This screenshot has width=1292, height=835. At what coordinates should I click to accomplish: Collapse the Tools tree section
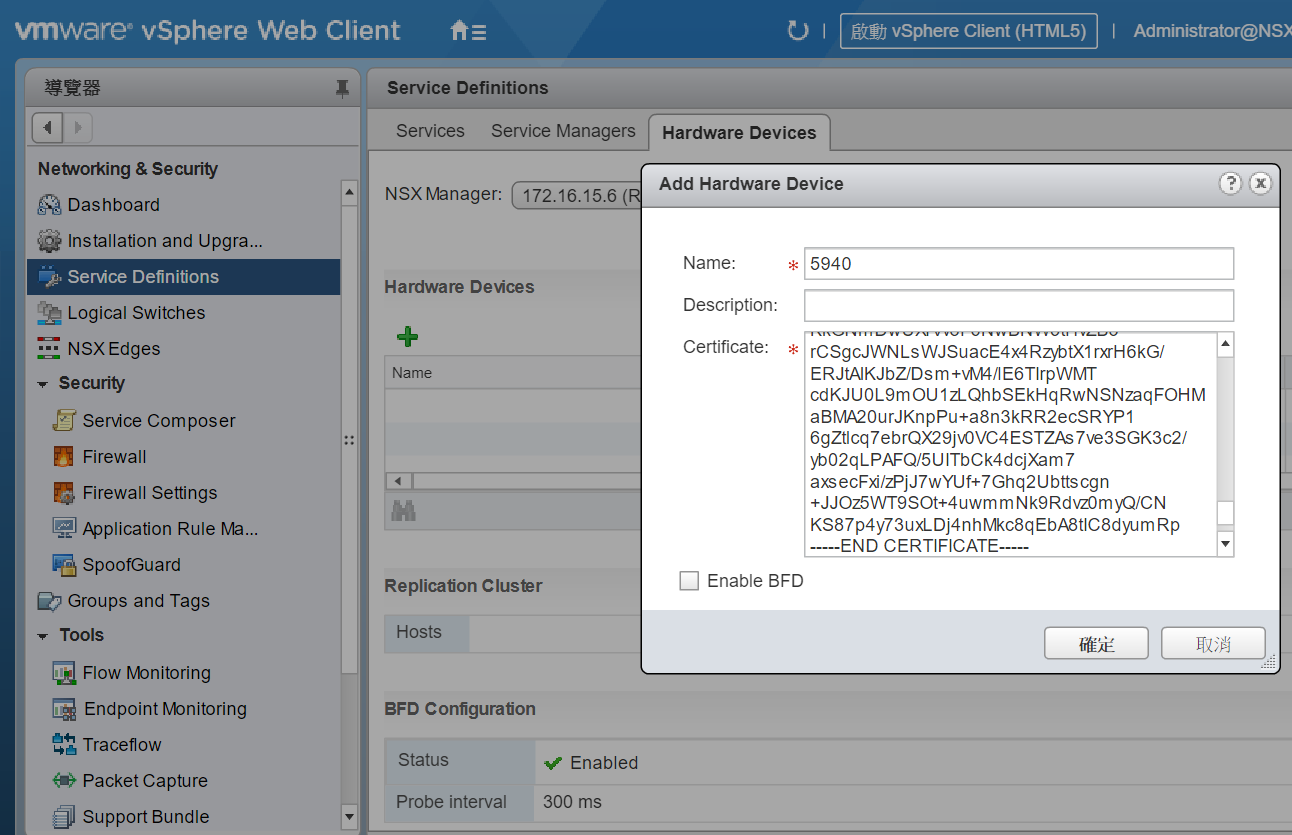pyautogui.click(x=43, y=636)
